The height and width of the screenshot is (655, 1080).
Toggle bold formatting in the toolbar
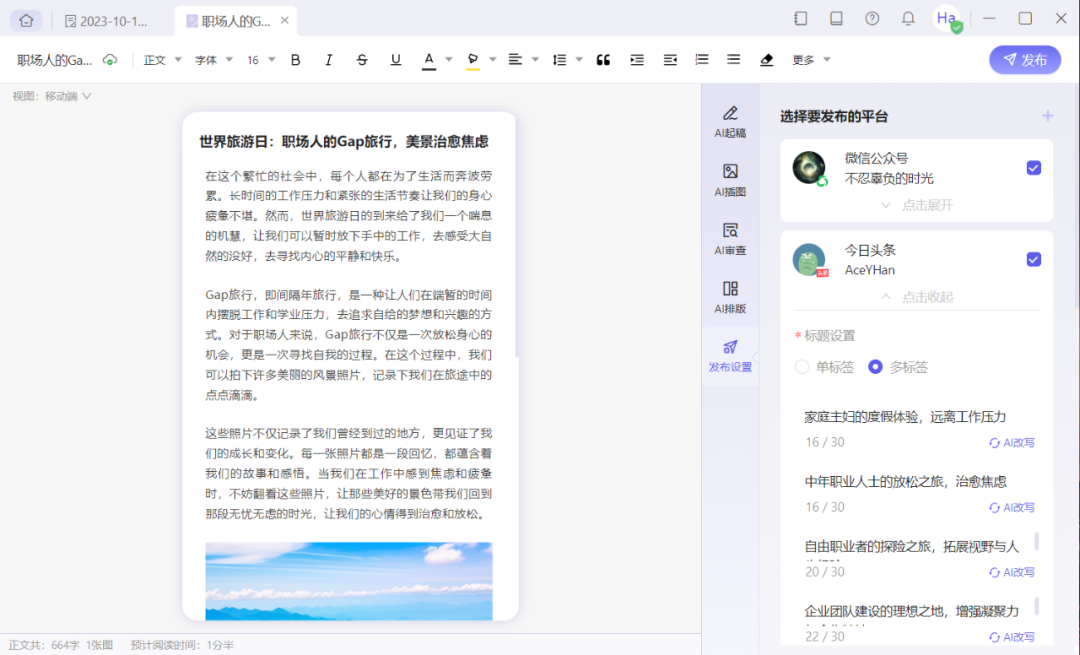tap(295, 59)
